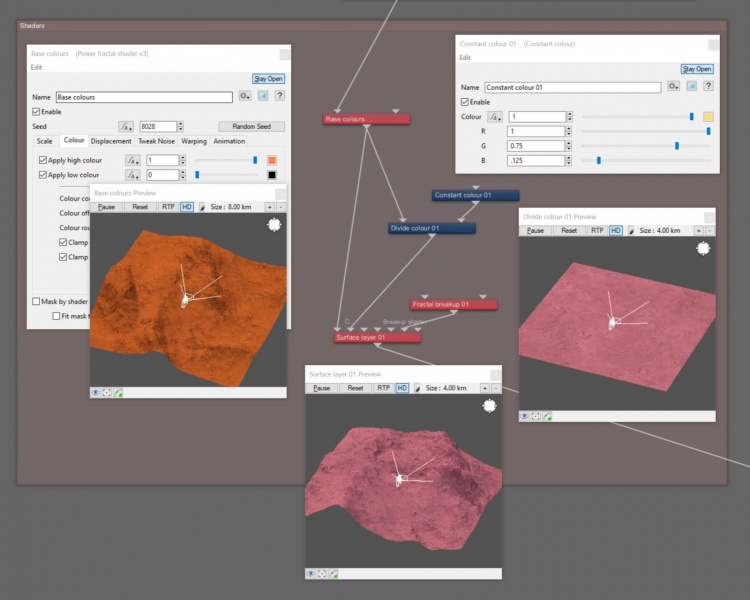
Task: Click sun heading icon in Base colours Preview
Action: pyautogui.click(x=274, y=224)
